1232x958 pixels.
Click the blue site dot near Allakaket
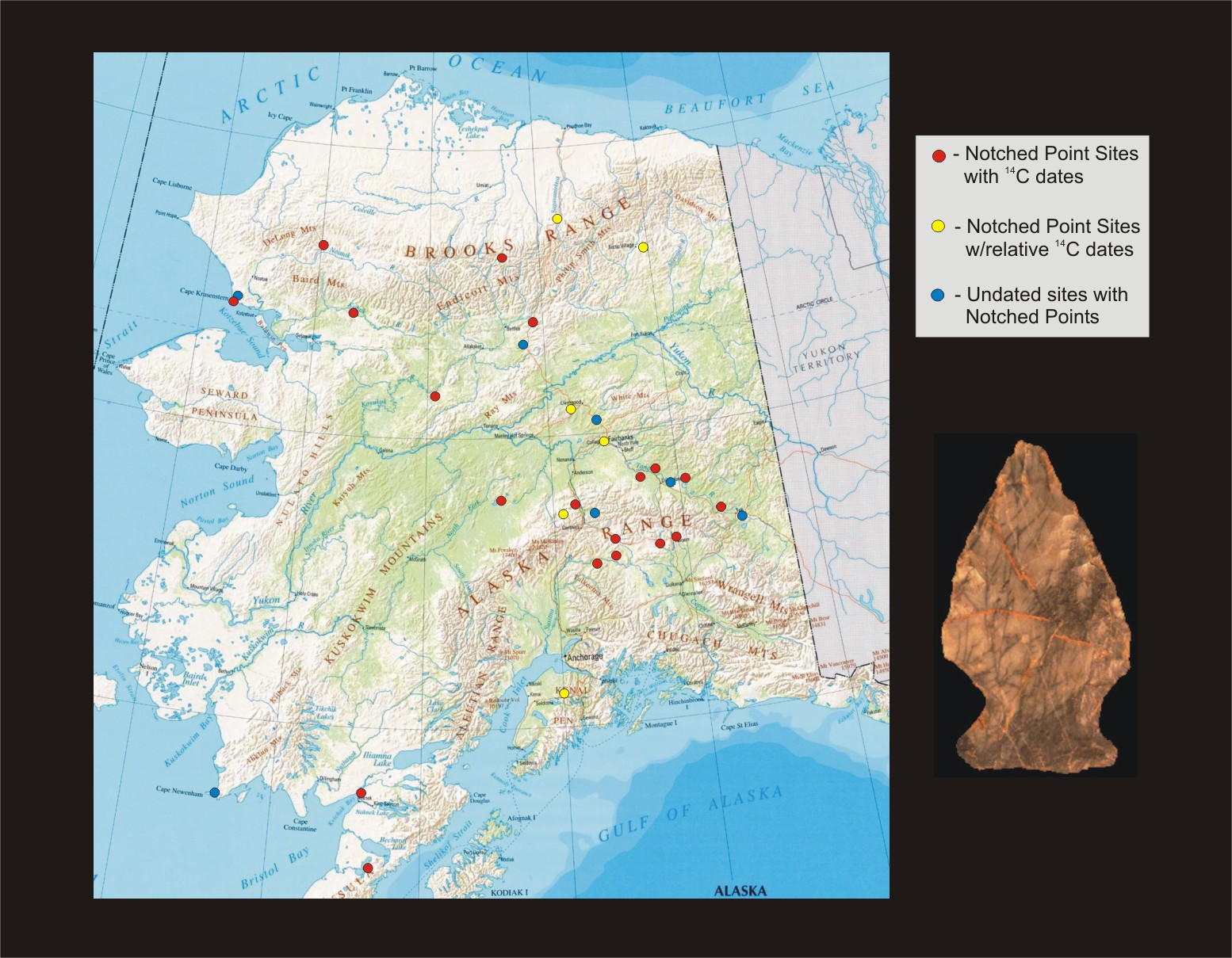[522, 345]
